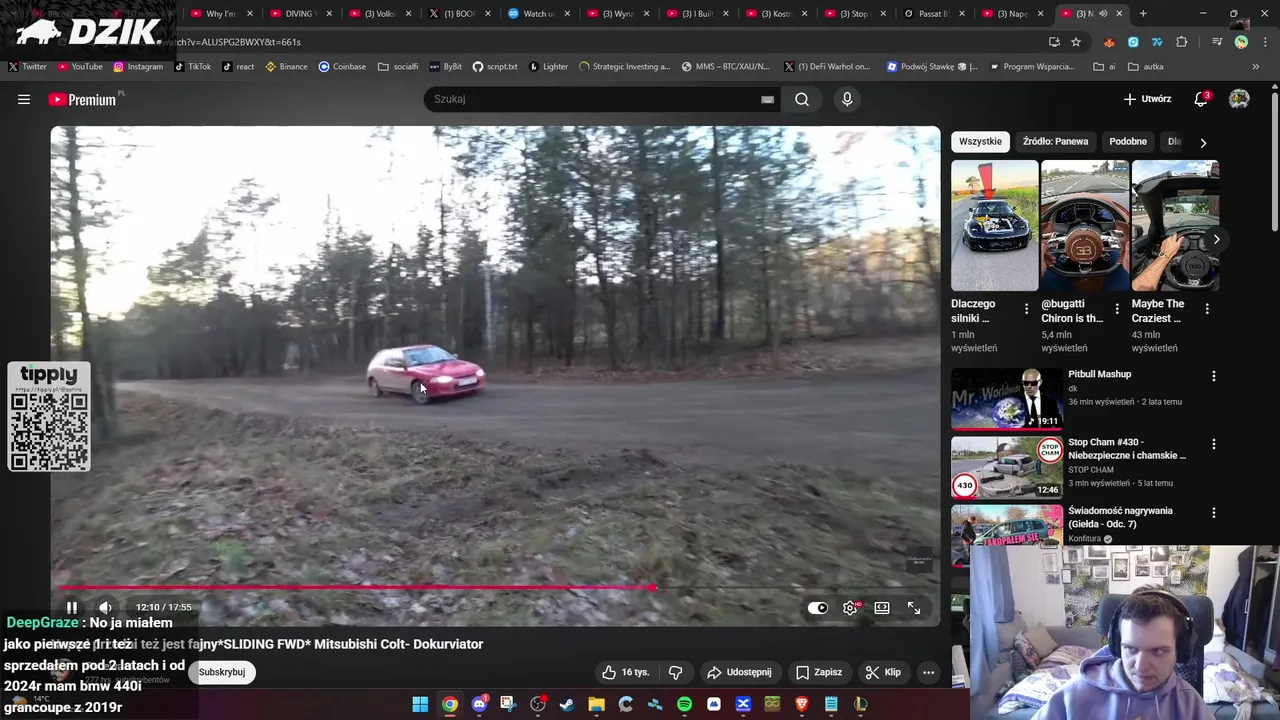1280x720 pixels.
Task: Share the video via Udostępnij
Action: pos(740,672)
